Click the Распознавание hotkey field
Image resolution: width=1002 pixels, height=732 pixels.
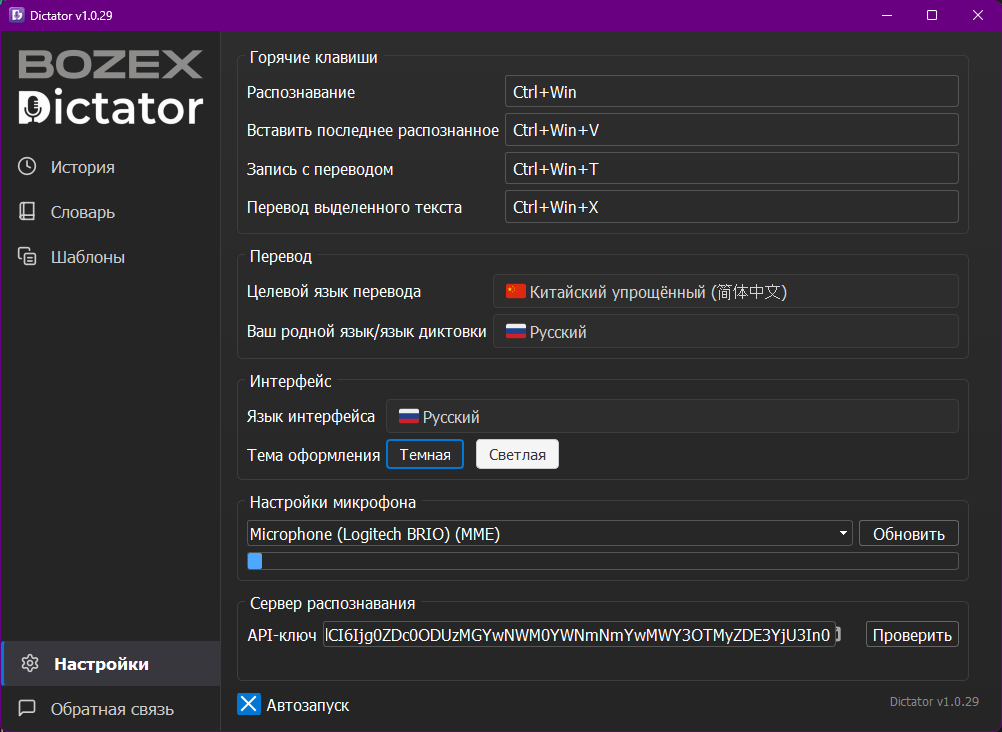[x=732, y=91]
